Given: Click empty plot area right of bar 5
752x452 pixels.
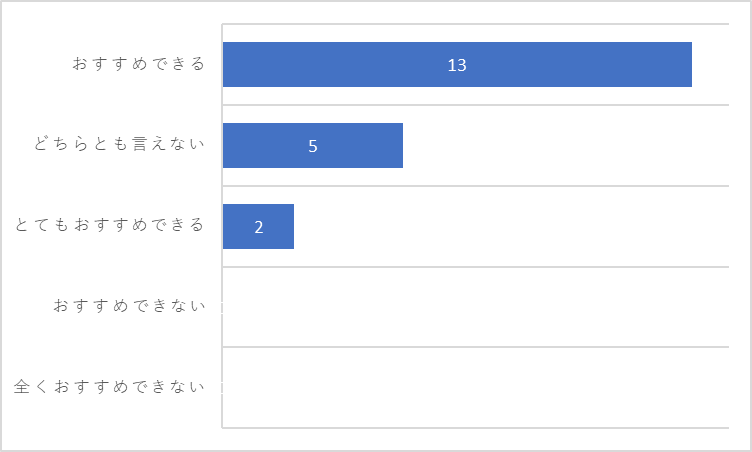Looking at the screenshot, I should (566, 145).
